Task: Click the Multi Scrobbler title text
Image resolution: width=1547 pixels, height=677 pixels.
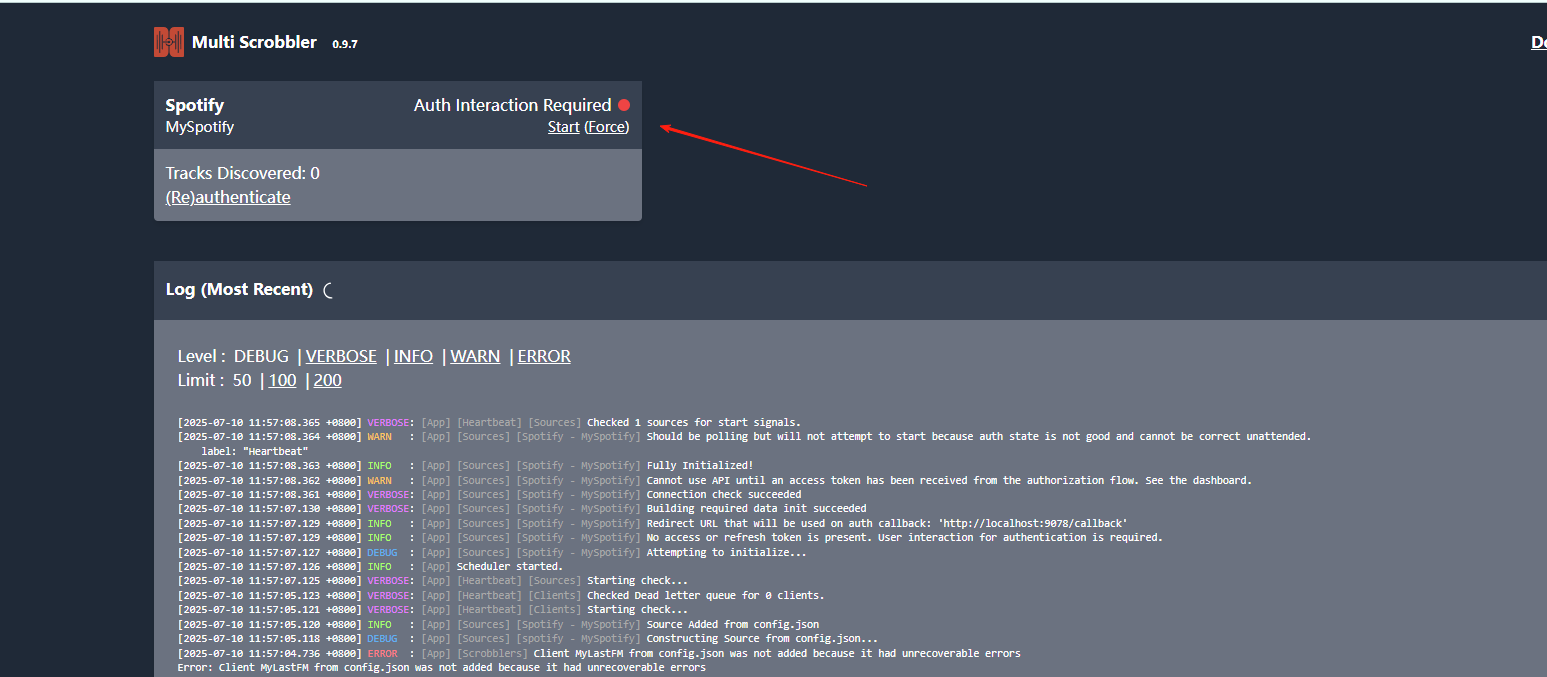Action: tap(254, 42)
